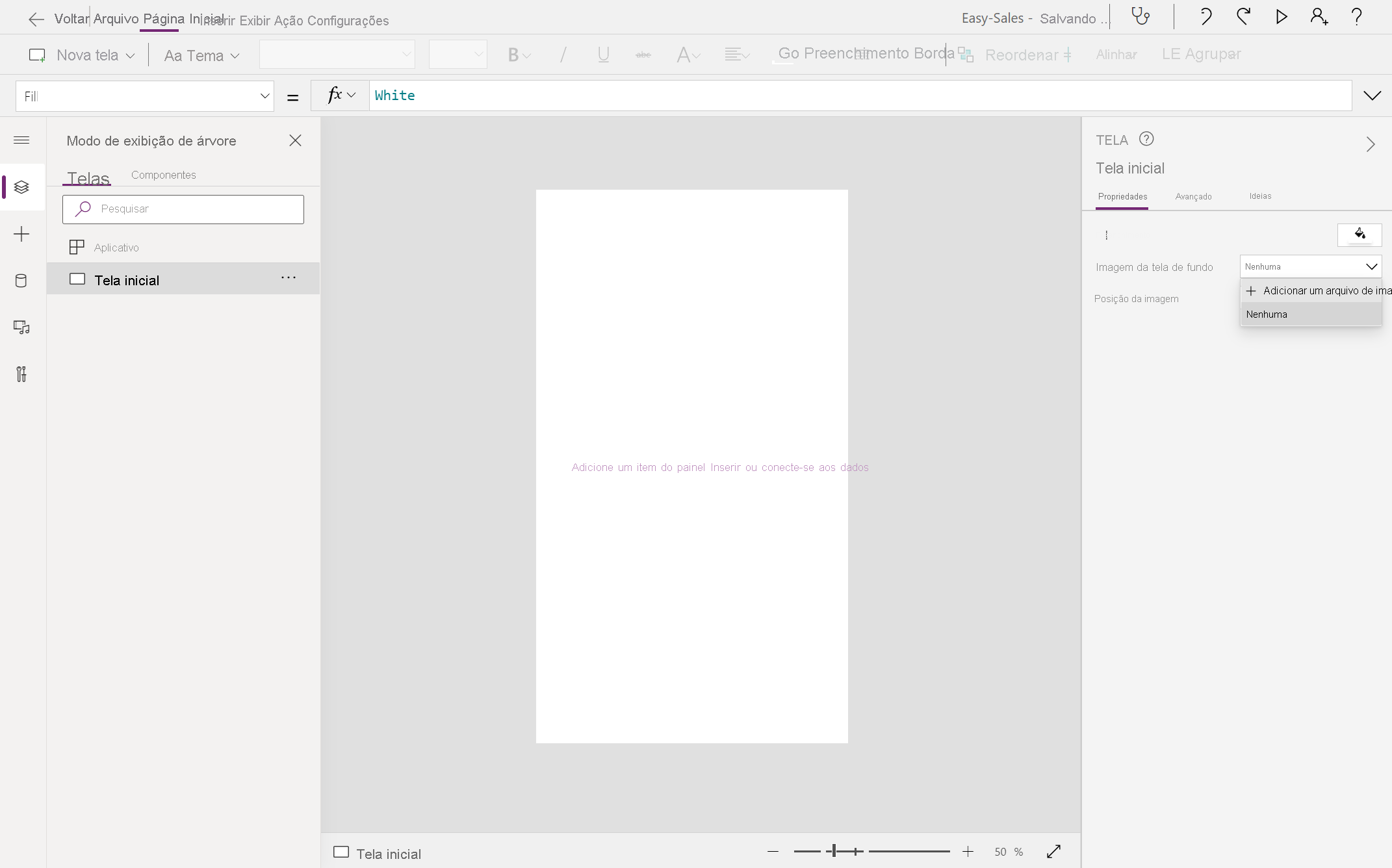This screenshot has width=1392, height=868.
Task: Switch to the Componentes tab
Action: click(163, 175)
